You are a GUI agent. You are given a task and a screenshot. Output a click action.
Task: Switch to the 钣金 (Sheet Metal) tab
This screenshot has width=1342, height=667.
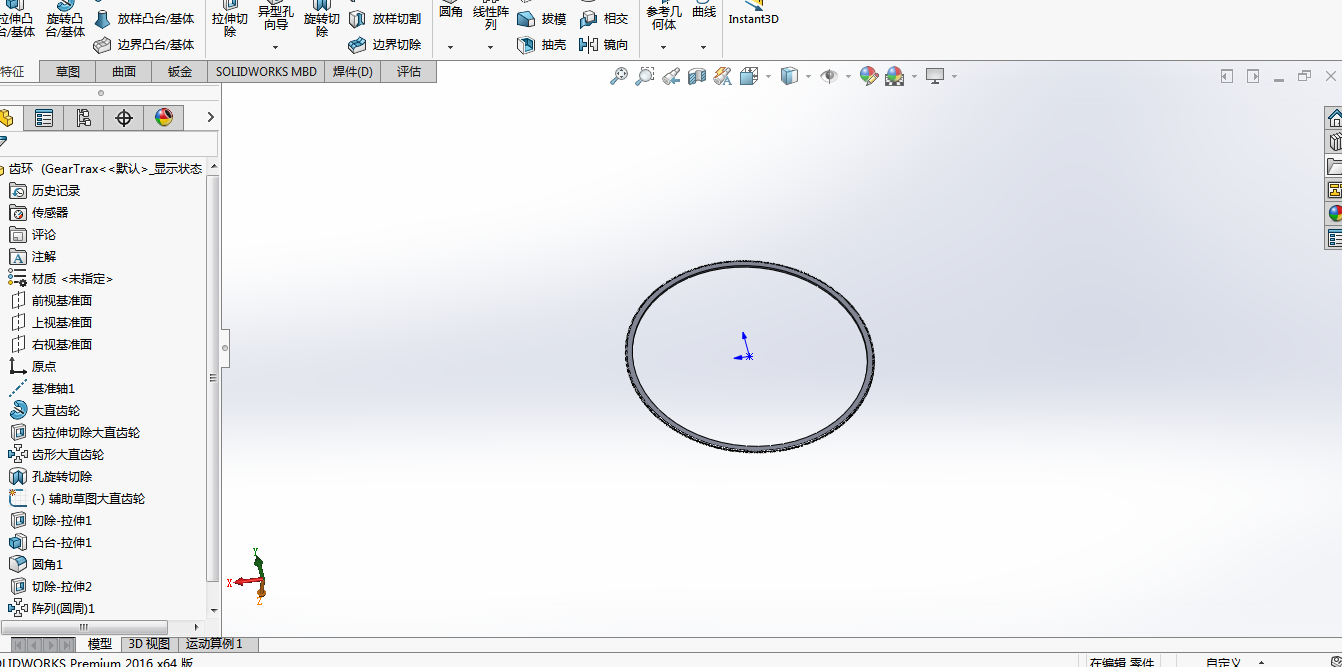pos(180,71)
